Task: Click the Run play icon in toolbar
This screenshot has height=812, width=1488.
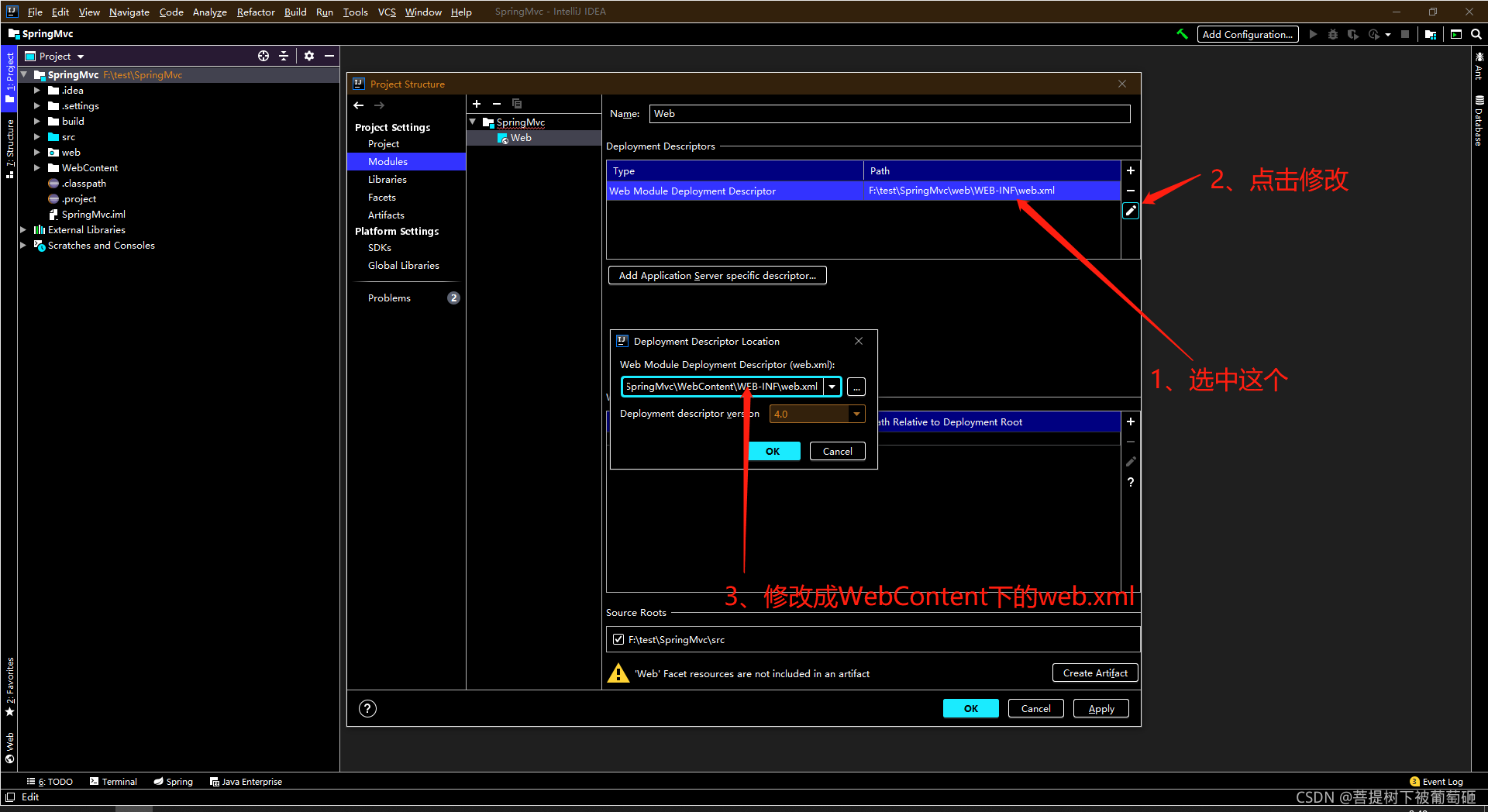Action: point(1313,34)
